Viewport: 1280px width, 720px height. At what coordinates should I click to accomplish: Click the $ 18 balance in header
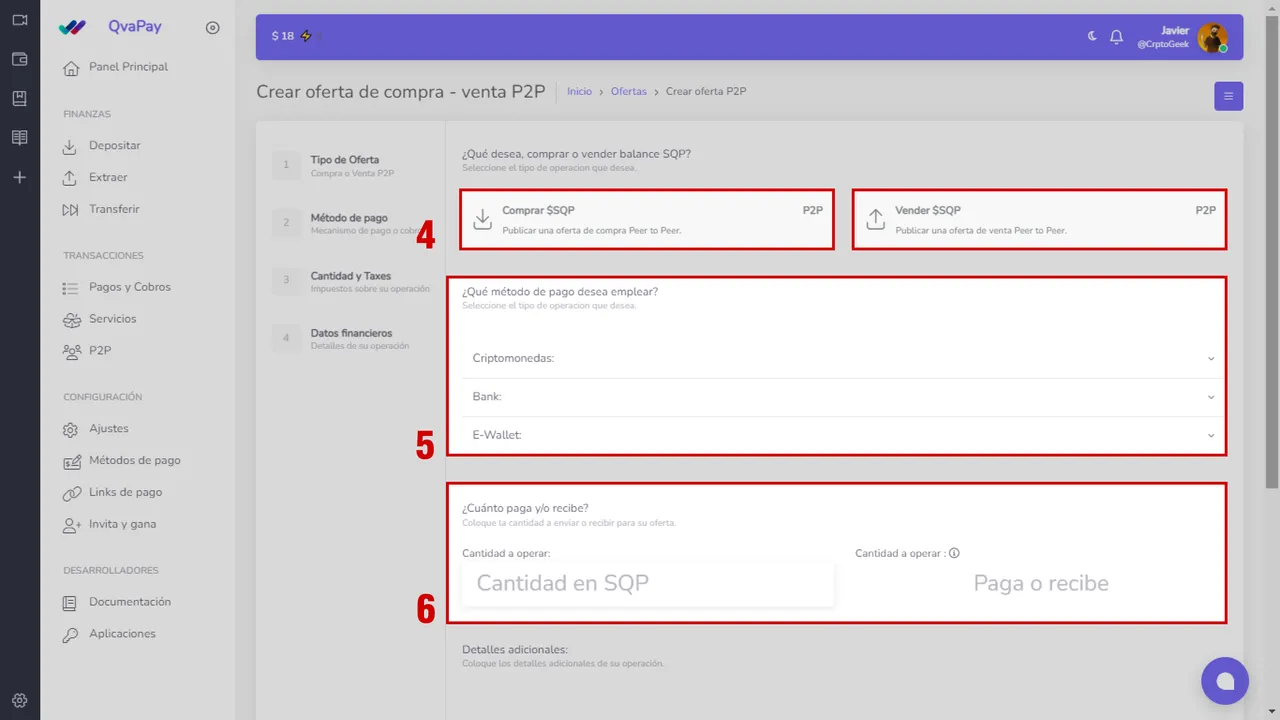tap(283, 36)
